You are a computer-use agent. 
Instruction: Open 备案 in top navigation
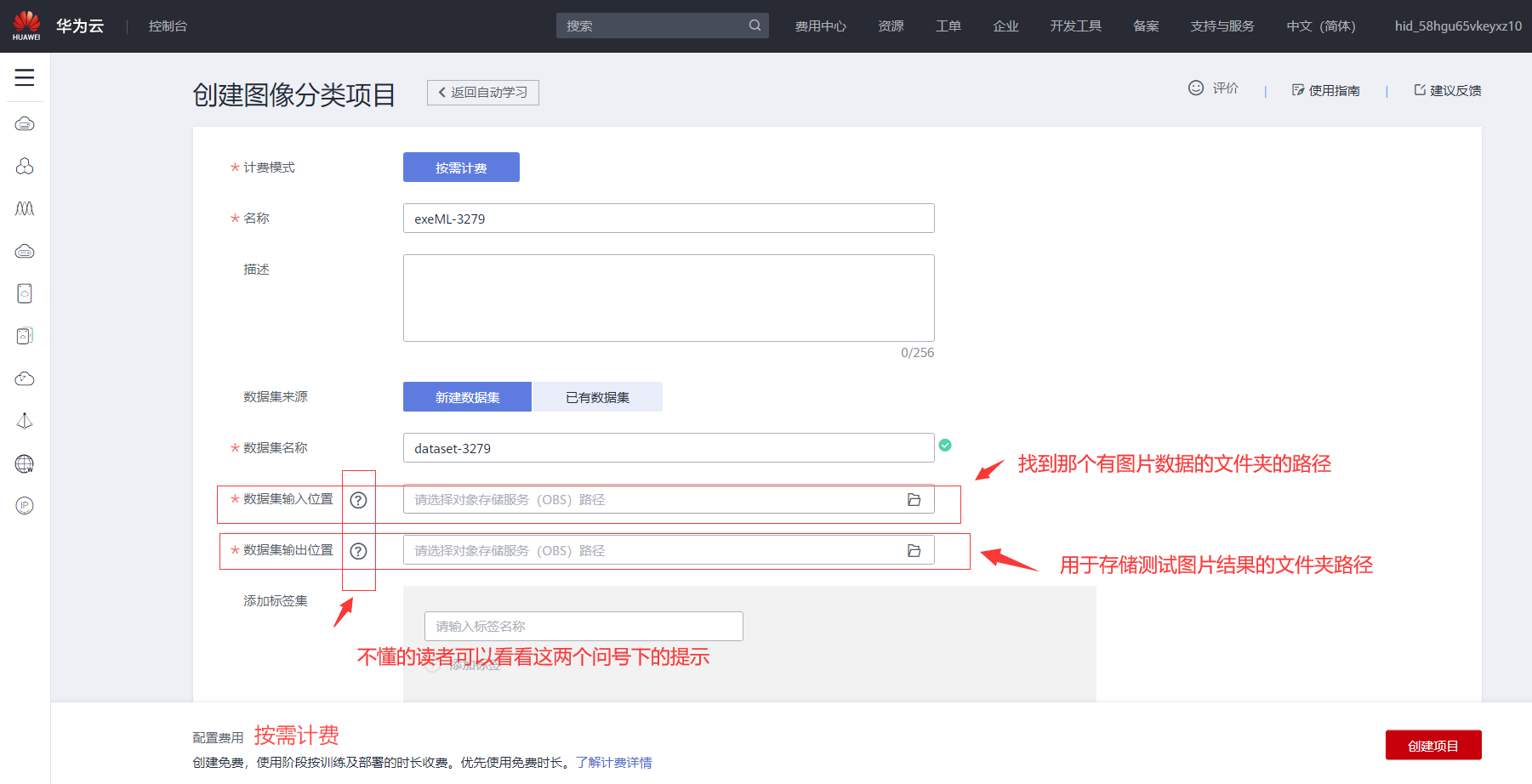[1146, 26]
